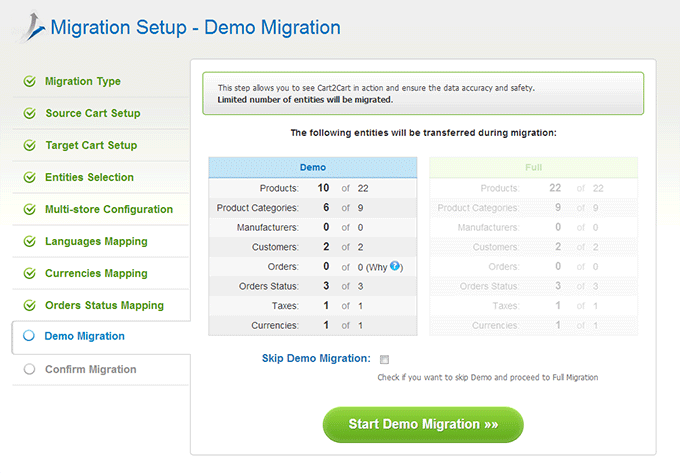Image resolution: width=680 pixels, height=473 pixels.
Task: Open Multi-store Configuration step
Action: coord(109,209)
